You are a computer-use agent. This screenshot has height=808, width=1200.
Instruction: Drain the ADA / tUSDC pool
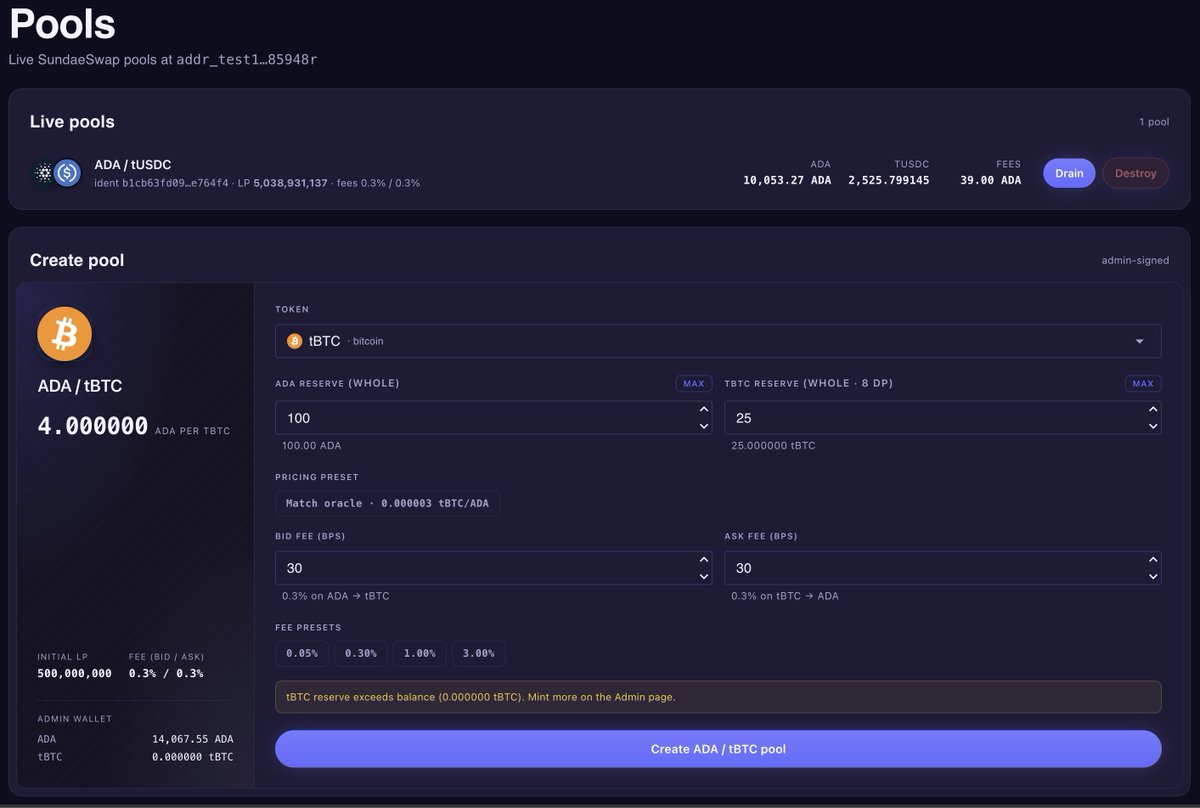coord(1069,173)
